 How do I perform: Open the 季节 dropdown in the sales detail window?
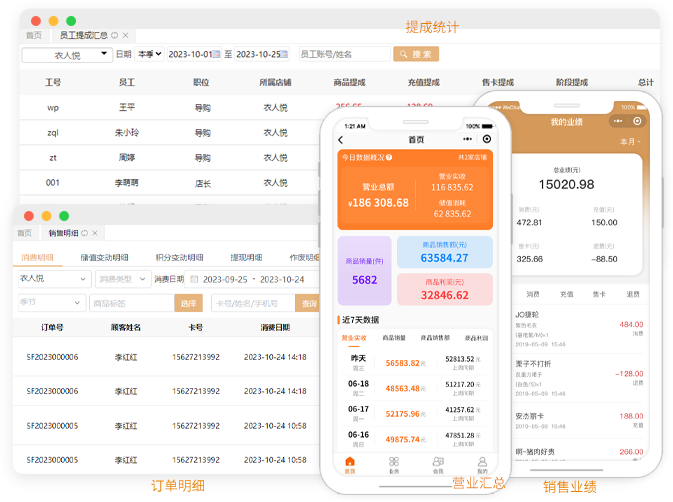[x=49, y=303]
